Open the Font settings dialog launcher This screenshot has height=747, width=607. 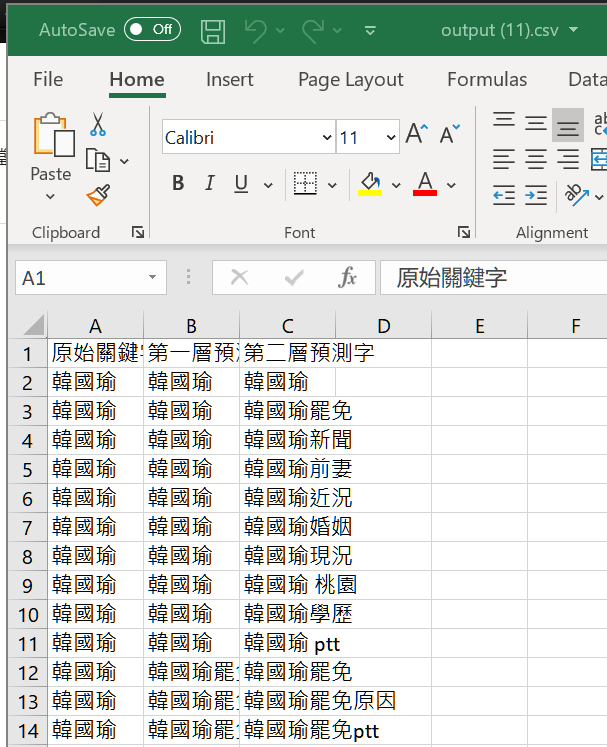[x=464, y=232]
